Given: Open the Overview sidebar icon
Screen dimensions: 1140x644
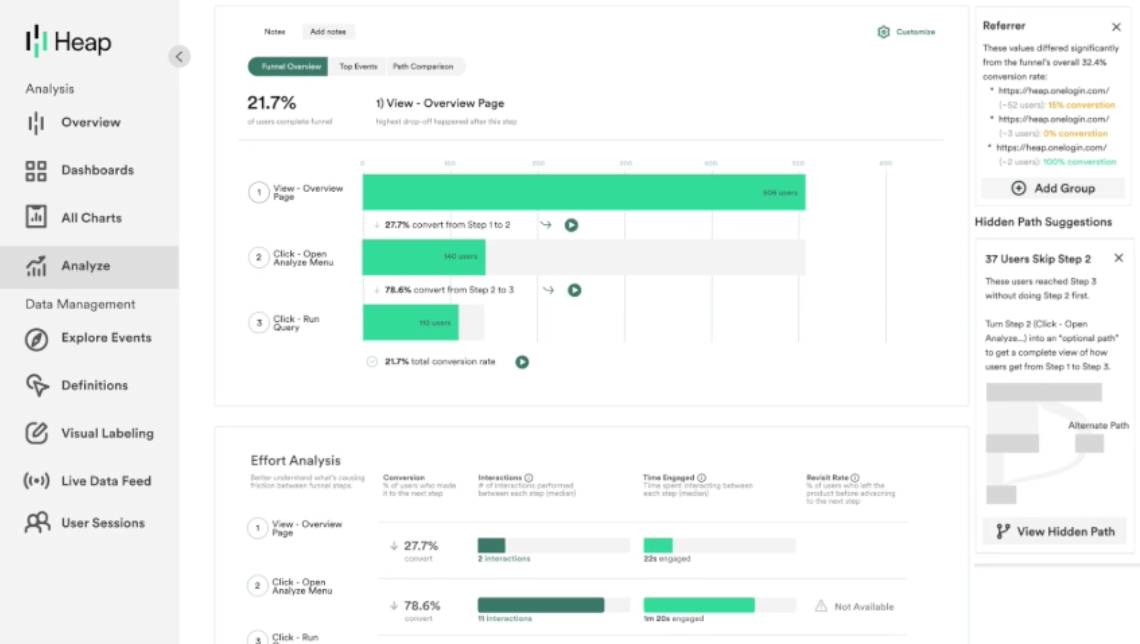Looking at the screenshot, I should (x=36, y=123).
